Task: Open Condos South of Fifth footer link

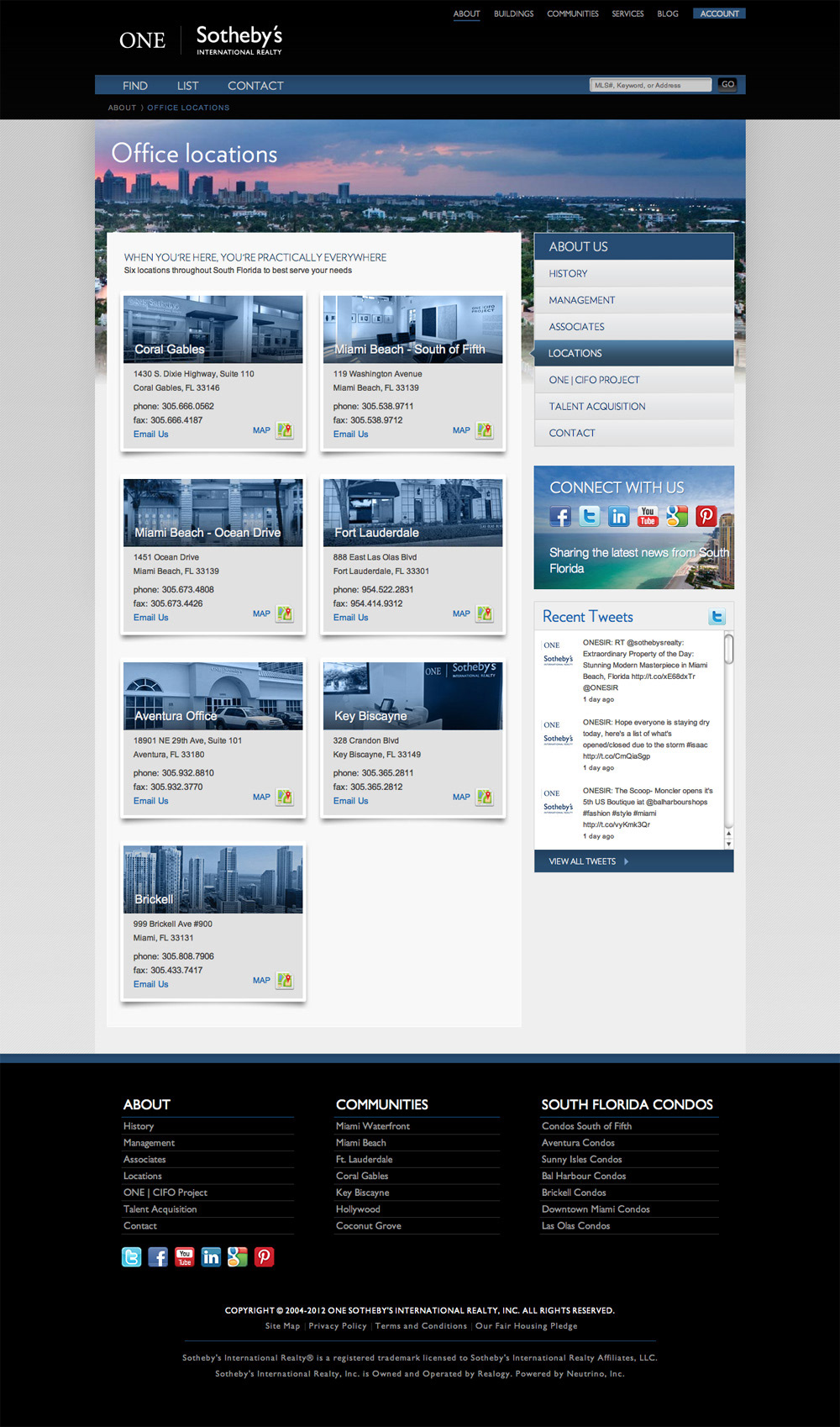Action: coord(586,1126)
